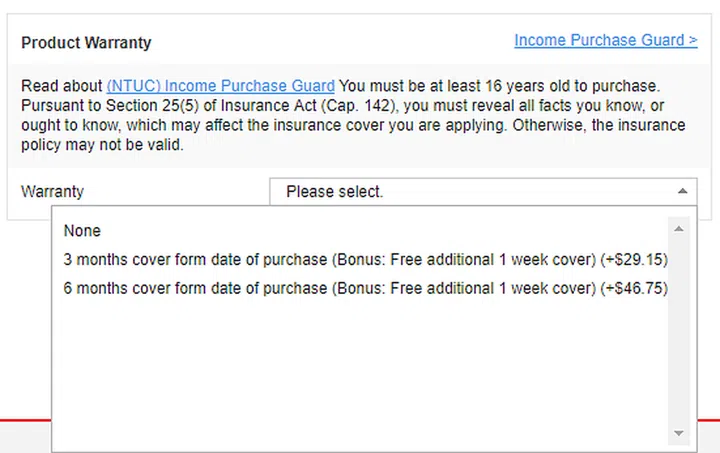Open the Warranty "Please select." combo box
The image size is (720, 453).
tap(470, 191)
